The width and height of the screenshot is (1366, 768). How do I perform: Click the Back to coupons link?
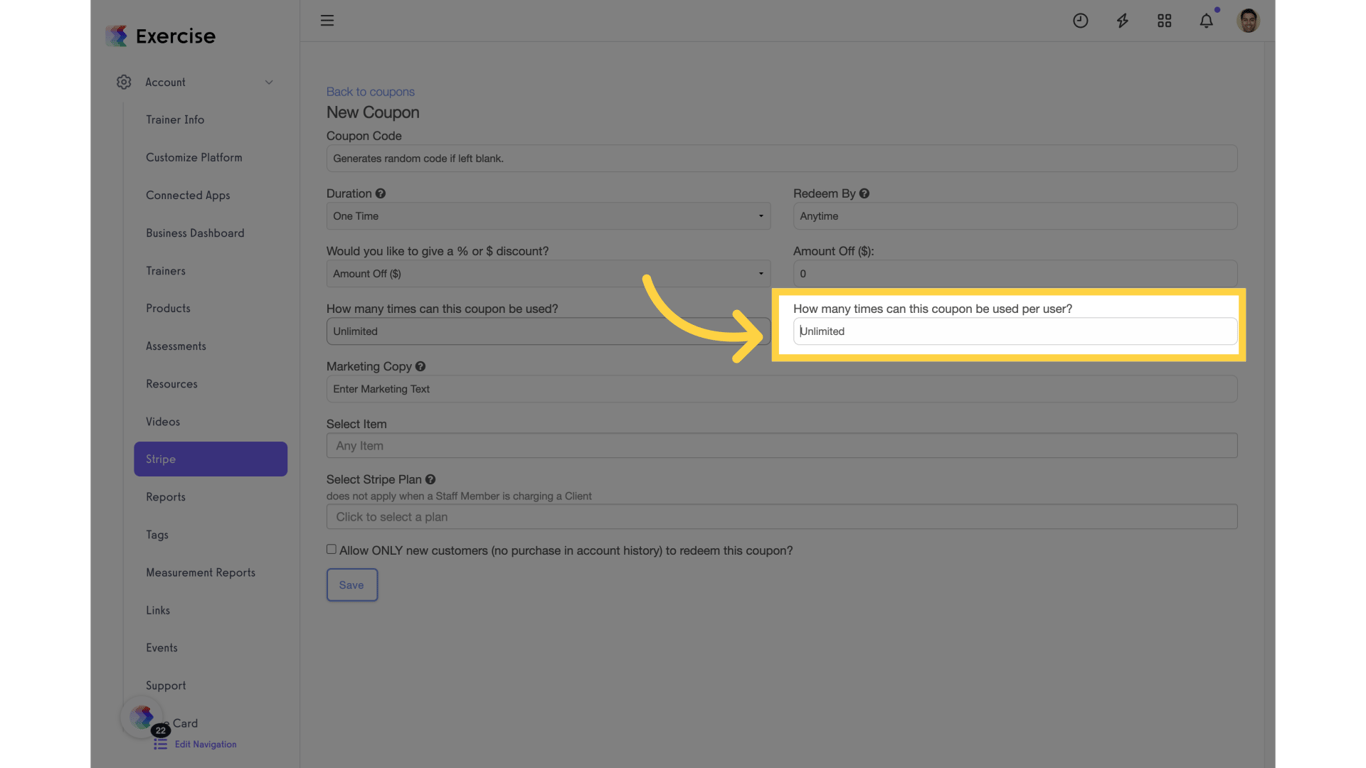pos(370,91)
